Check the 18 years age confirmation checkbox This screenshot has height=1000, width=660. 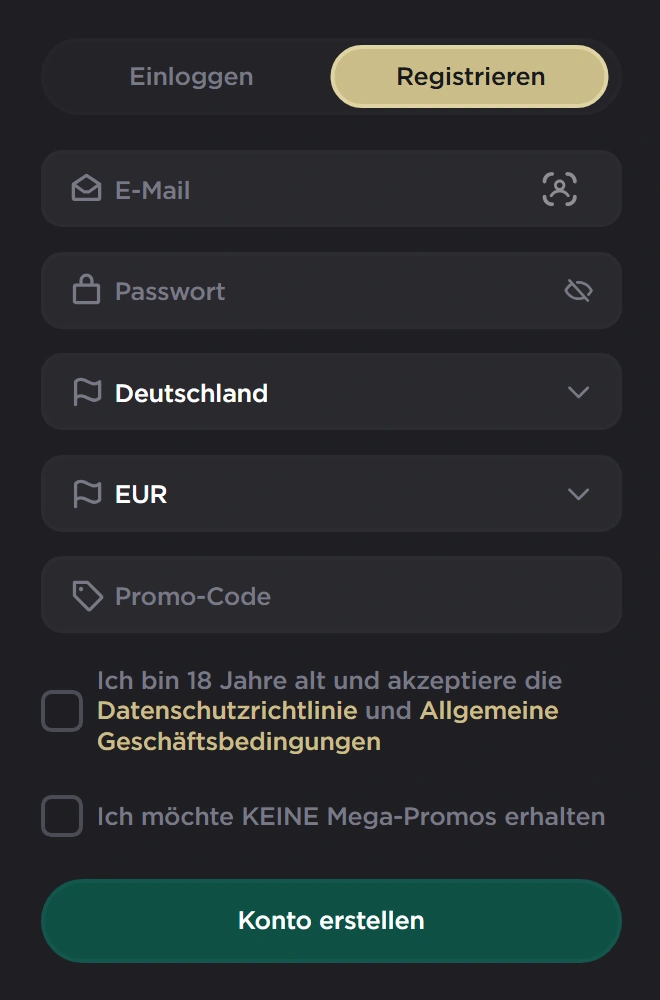pos(61,711)
